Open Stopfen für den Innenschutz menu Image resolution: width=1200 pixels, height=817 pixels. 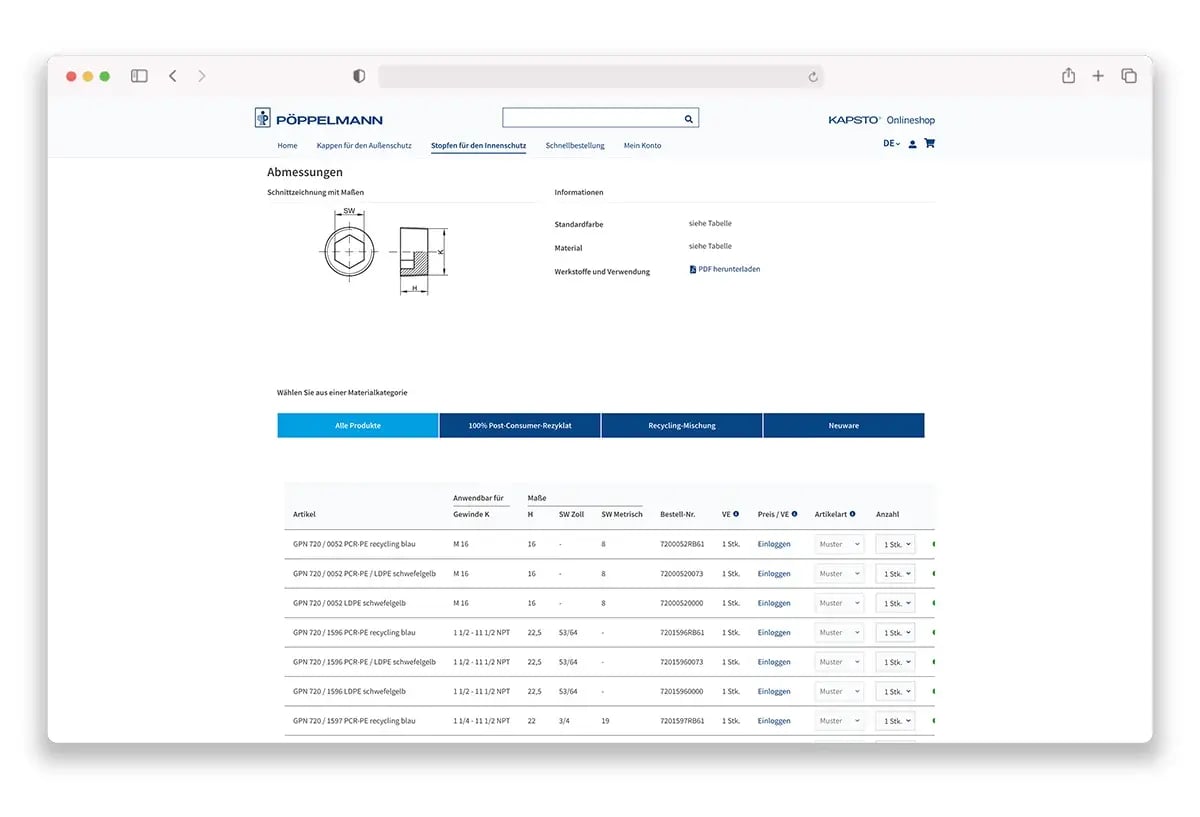pos(478,146)
